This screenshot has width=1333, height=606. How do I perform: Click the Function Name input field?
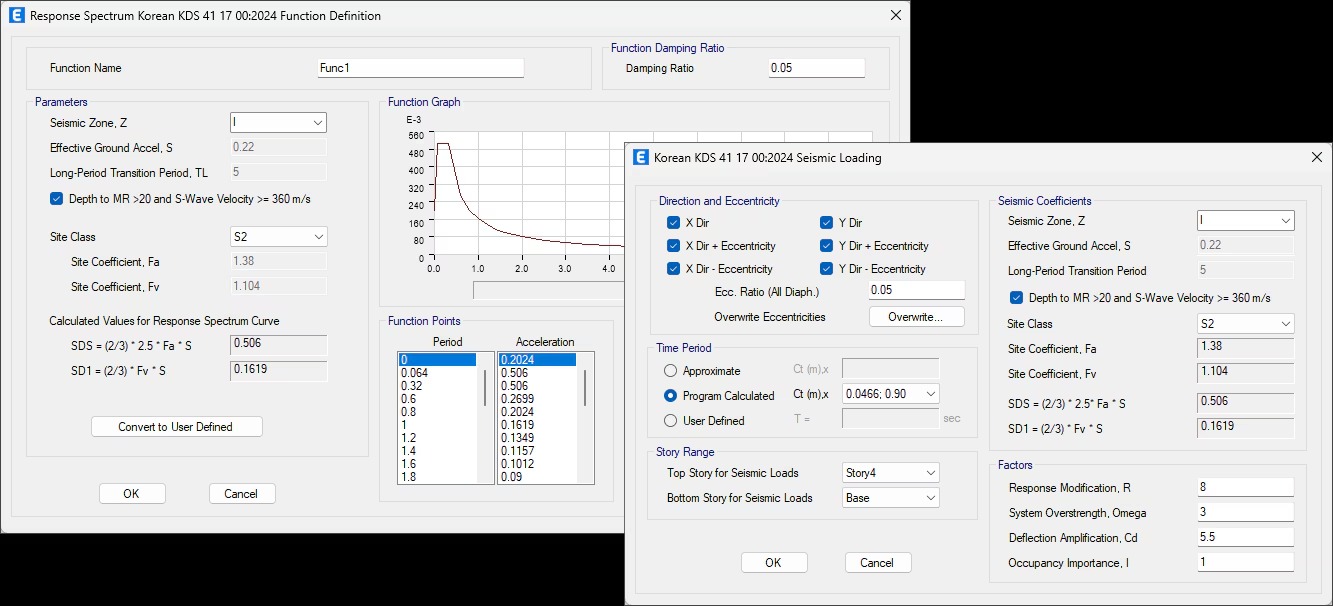click(420, 68)
